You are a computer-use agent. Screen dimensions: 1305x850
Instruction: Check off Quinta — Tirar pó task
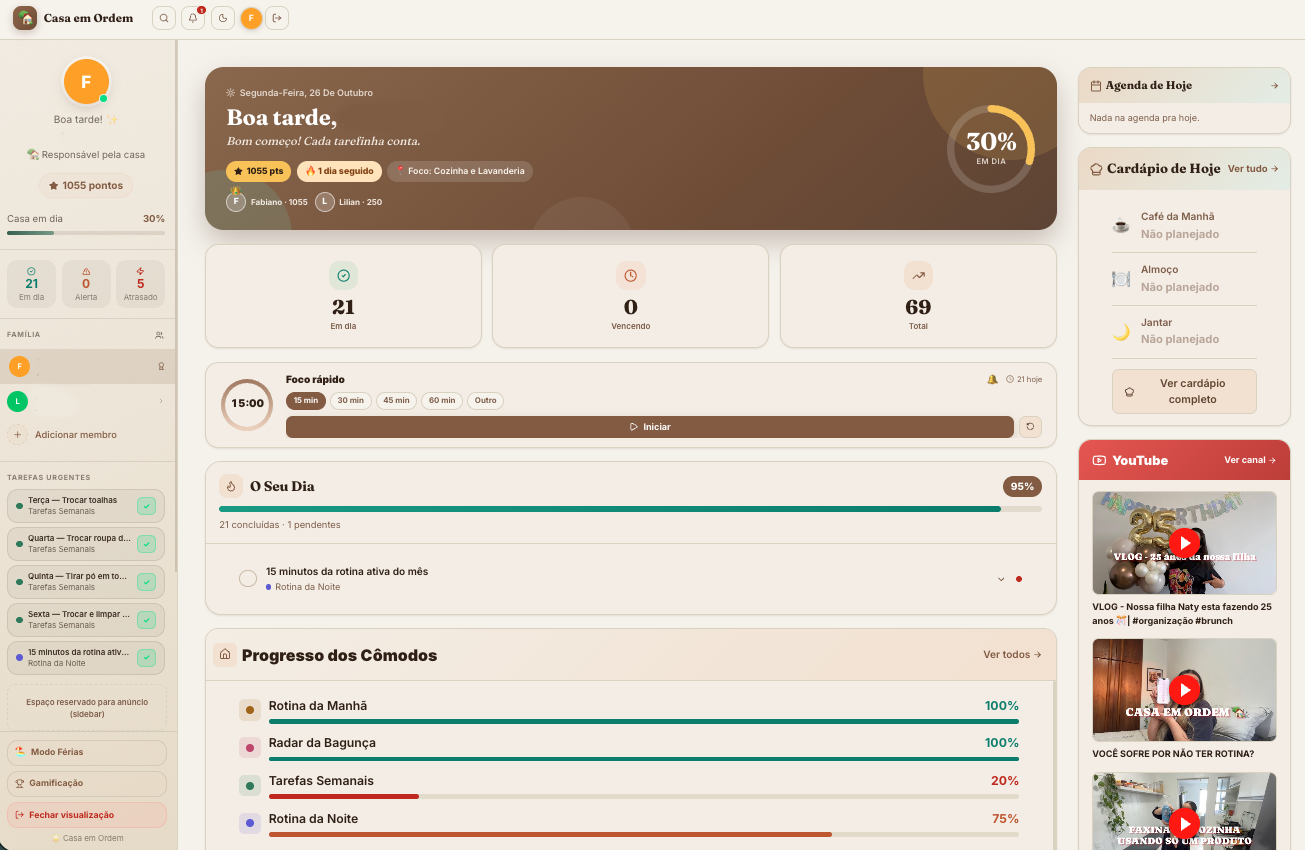pos(147,582)
